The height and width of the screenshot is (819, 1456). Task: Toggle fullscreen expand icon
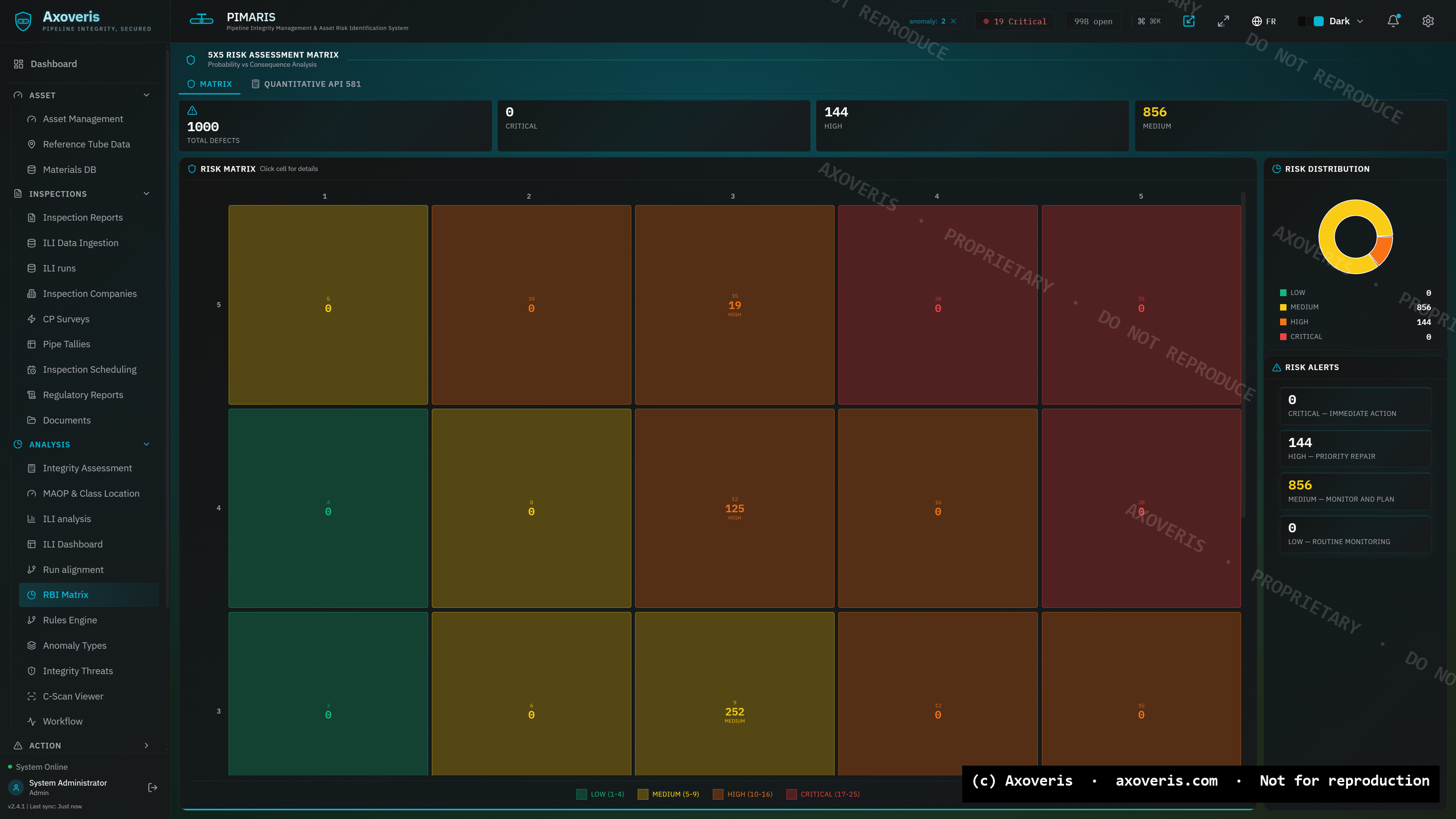coord(1223,21)
